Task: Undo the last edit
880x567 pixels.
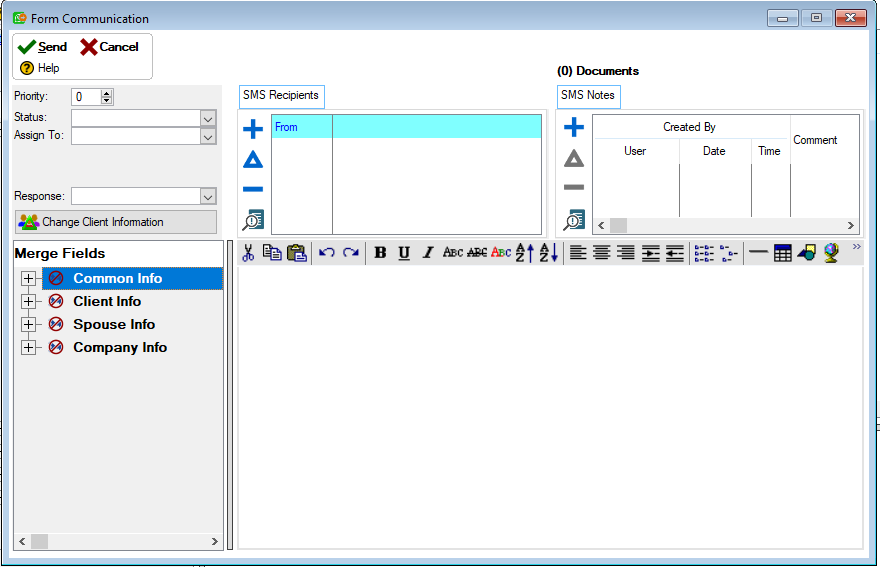Action: 327,253
